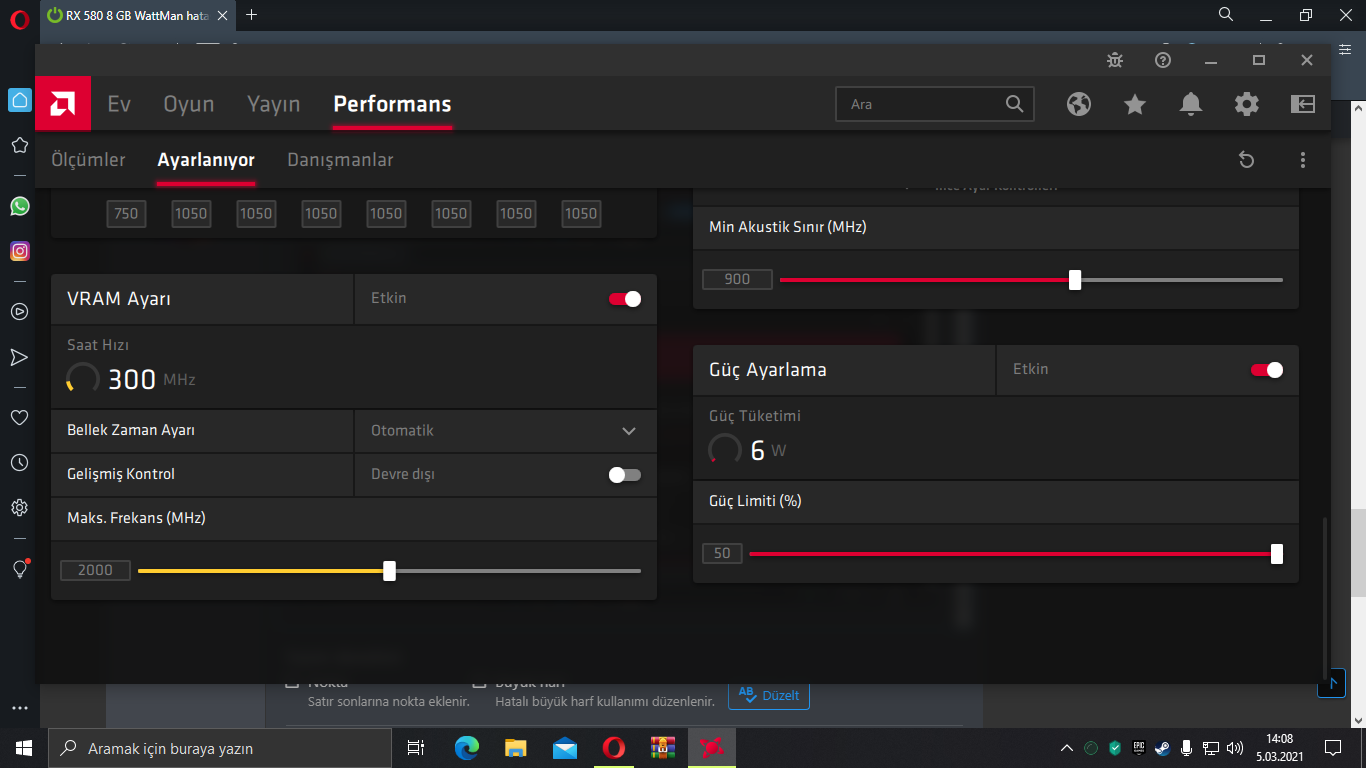Click the Steam tray icon
This screenshot has width=1366, height=768.
[1162, 748]
